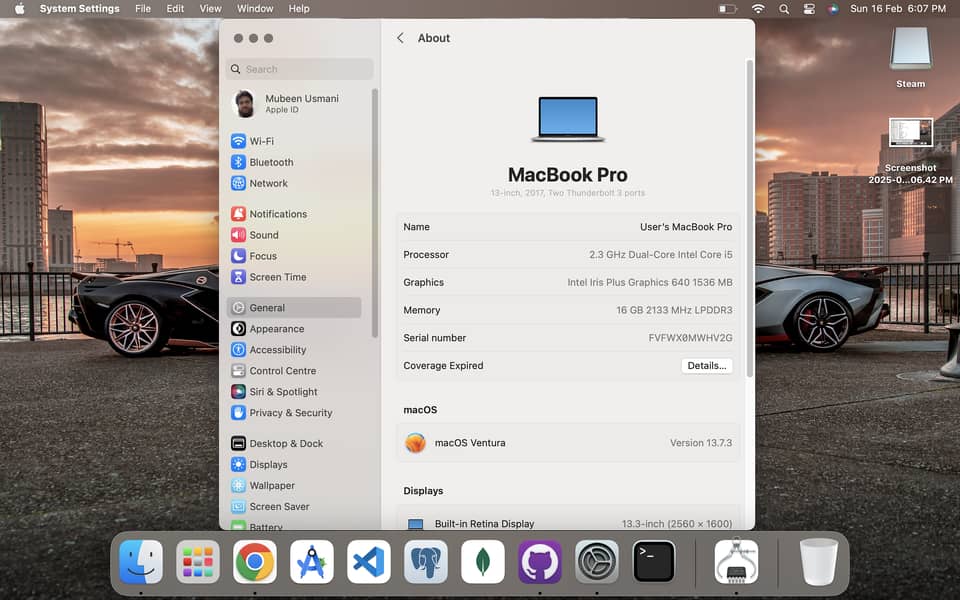
Task: Open Mubeen Usmani Apple ID
Action: 286,103
